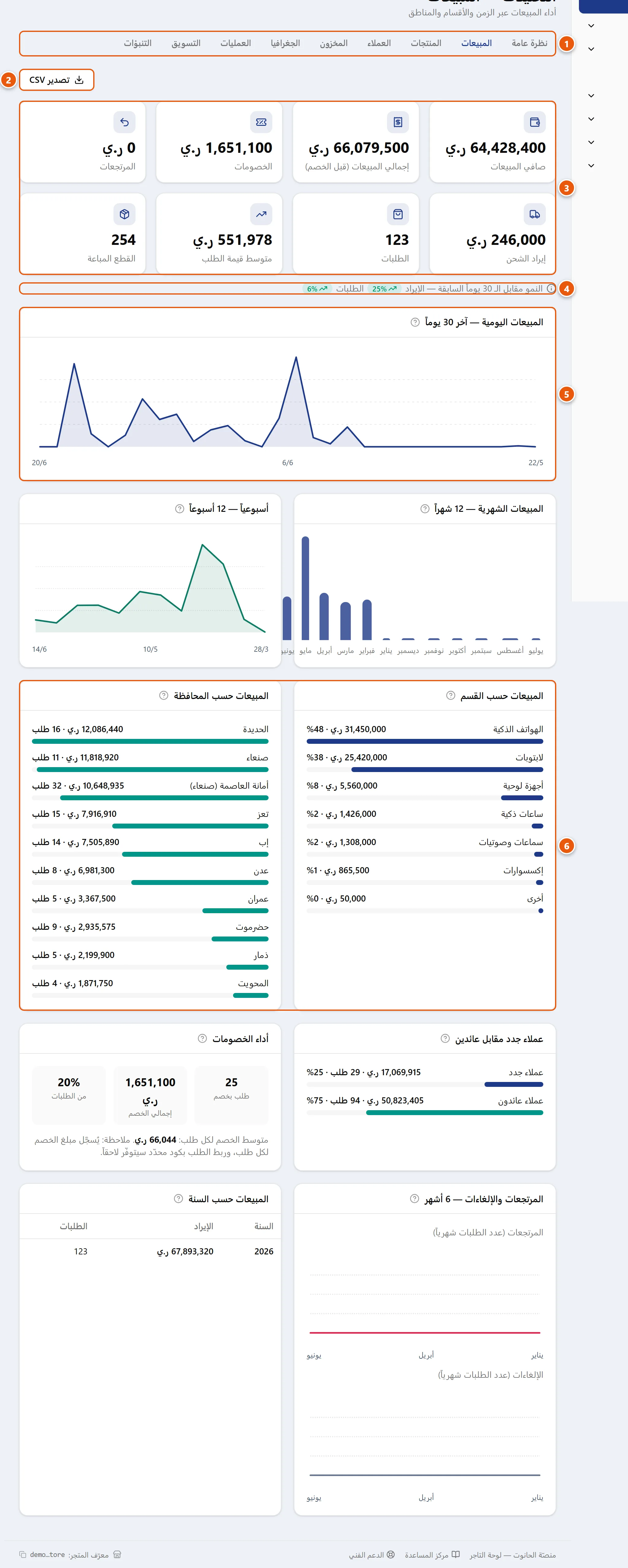Open the المخزون tab
Screen dimensions: 628x1568
[x=334, y=43]
